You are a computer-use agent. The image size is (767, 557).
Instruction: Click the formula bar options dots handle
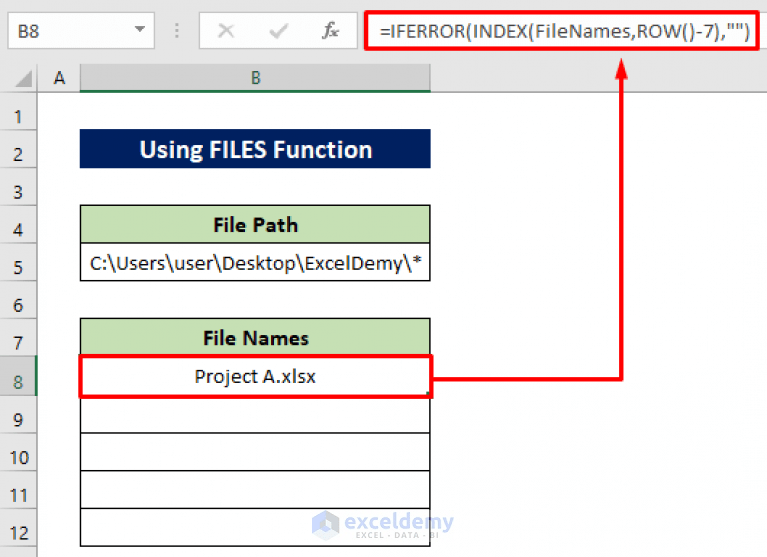coord(177,31)
